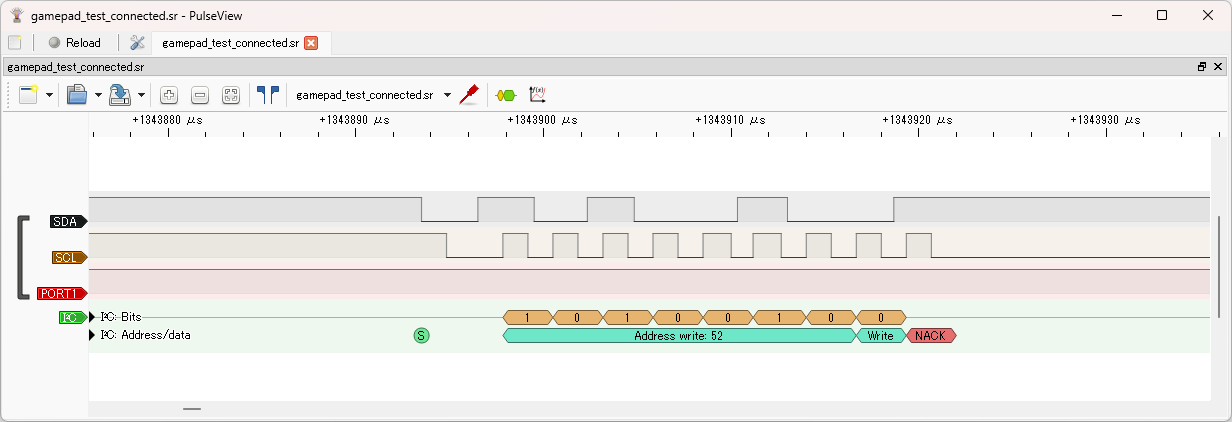Close the gamepad_test_connected.sr tab
1232x422 pixels.
coord(311,43)
